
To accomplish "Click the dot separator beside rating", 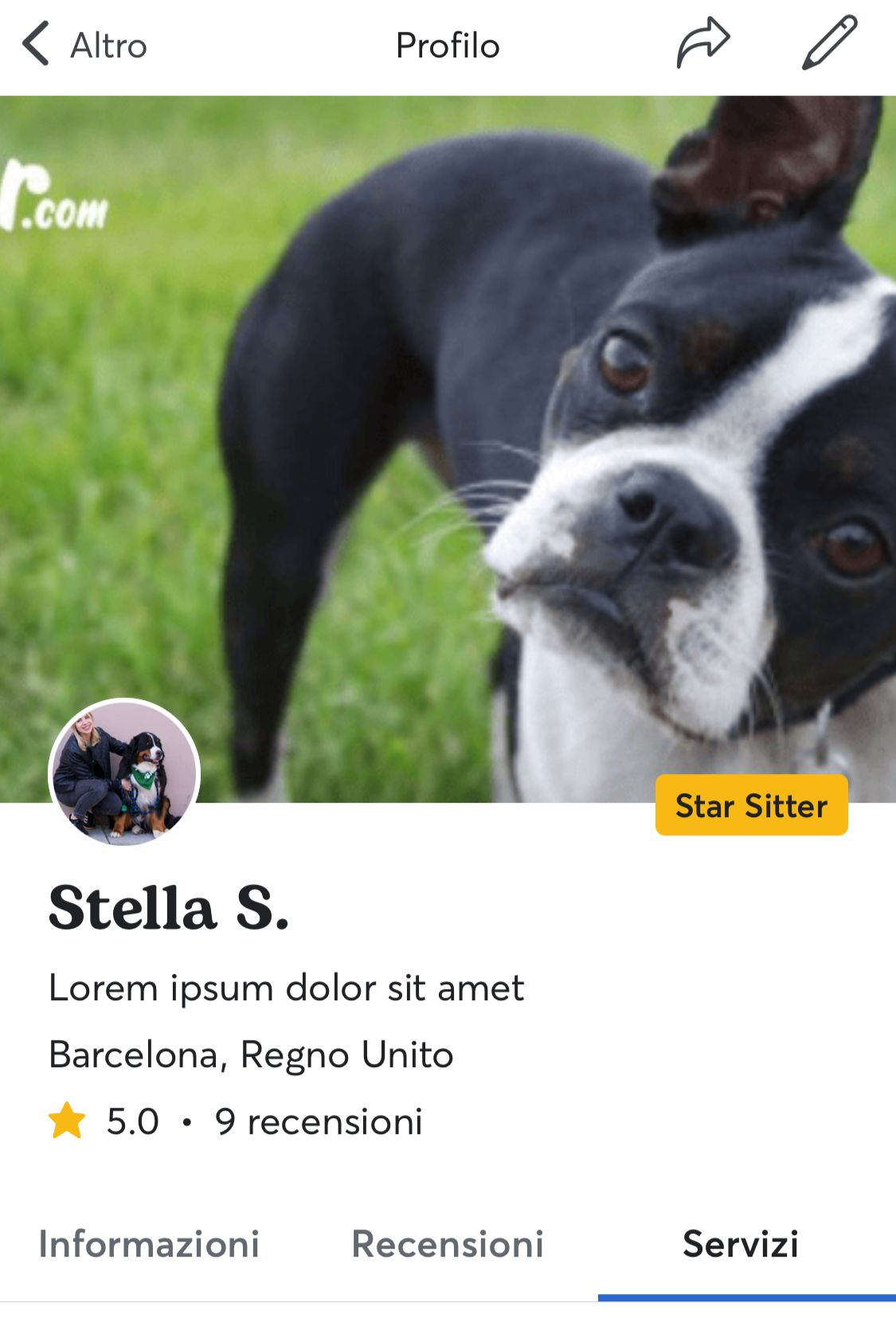I will tap(187, 1122).
